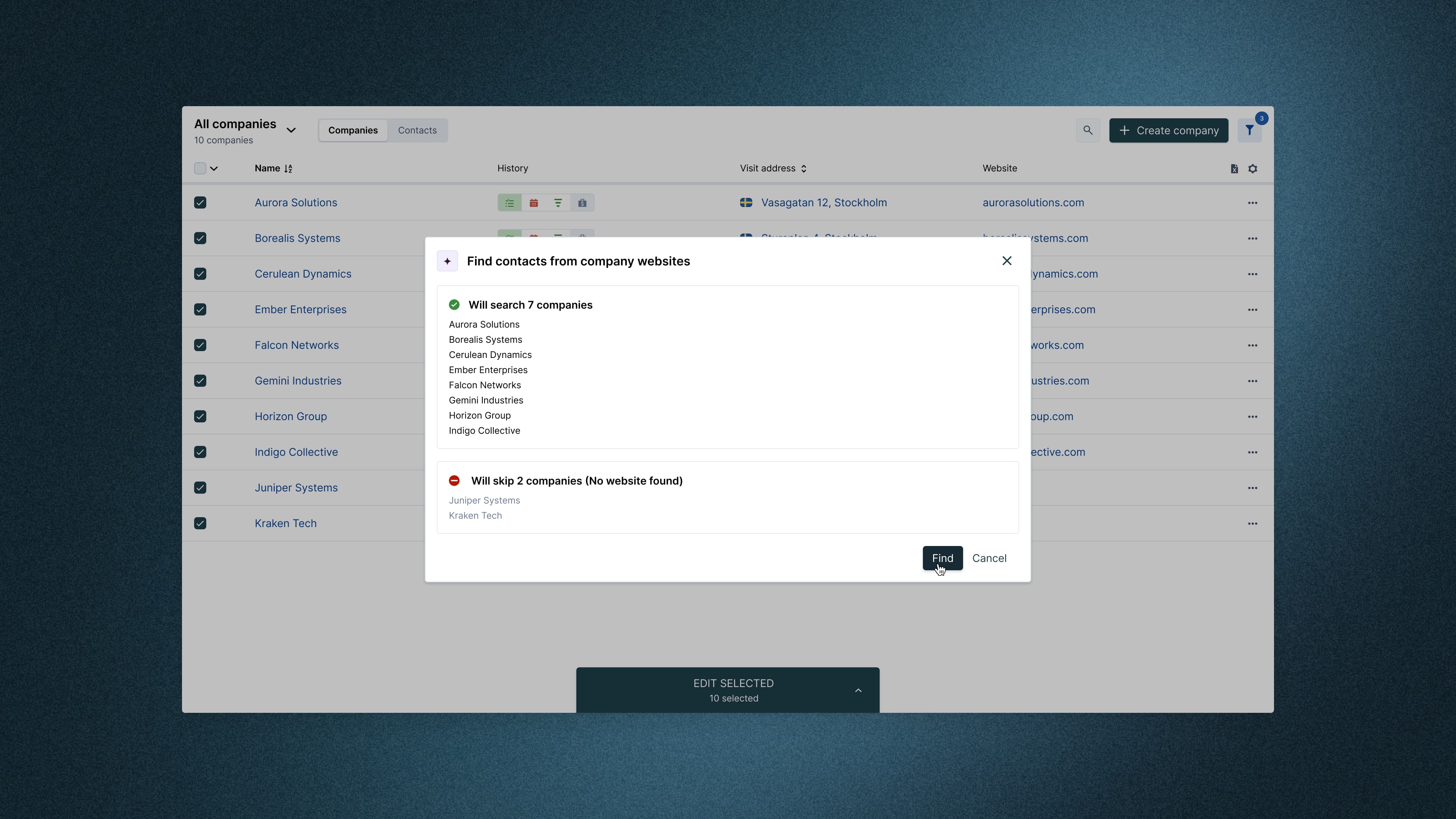Viewport: 1456px width, 819px height.
Task: Click the Excel export icon
Action: 1234,168
